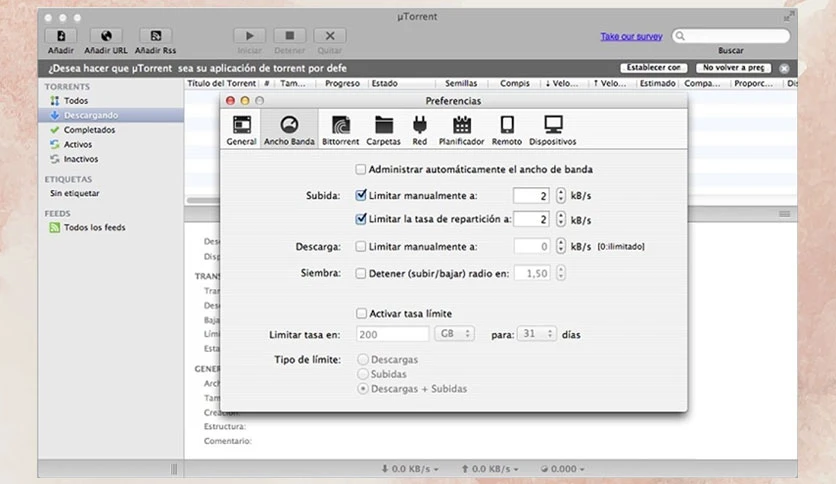
Task: Click No volver a preg button
Action: pos(734,68)
